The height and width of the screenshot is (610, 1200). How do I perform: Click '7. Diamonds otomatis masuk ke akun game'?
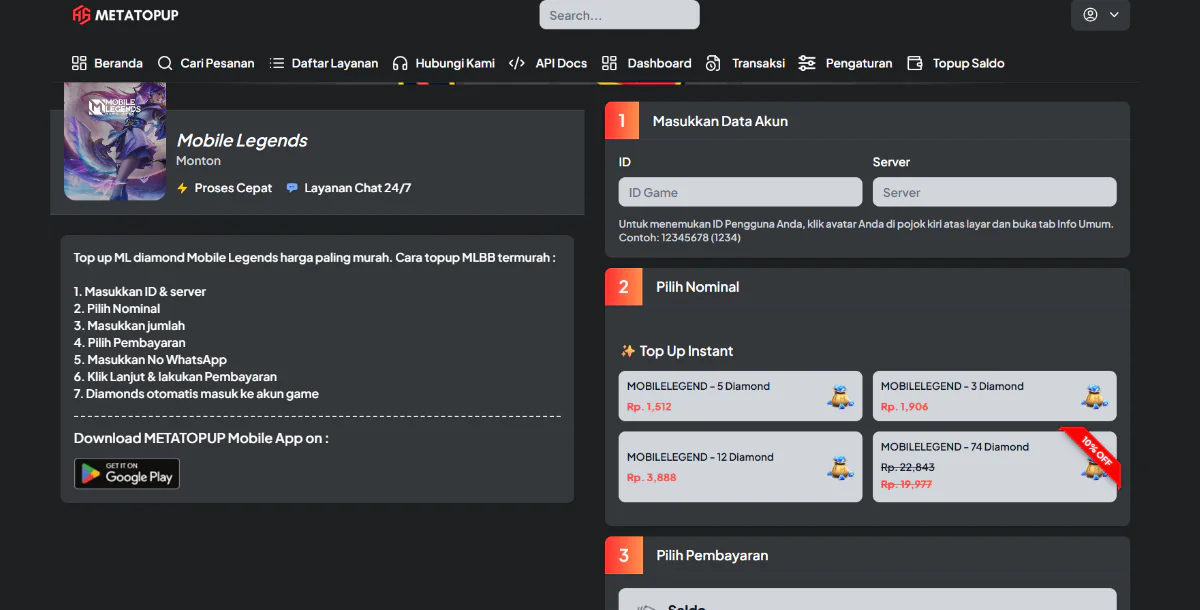(196, 394)
